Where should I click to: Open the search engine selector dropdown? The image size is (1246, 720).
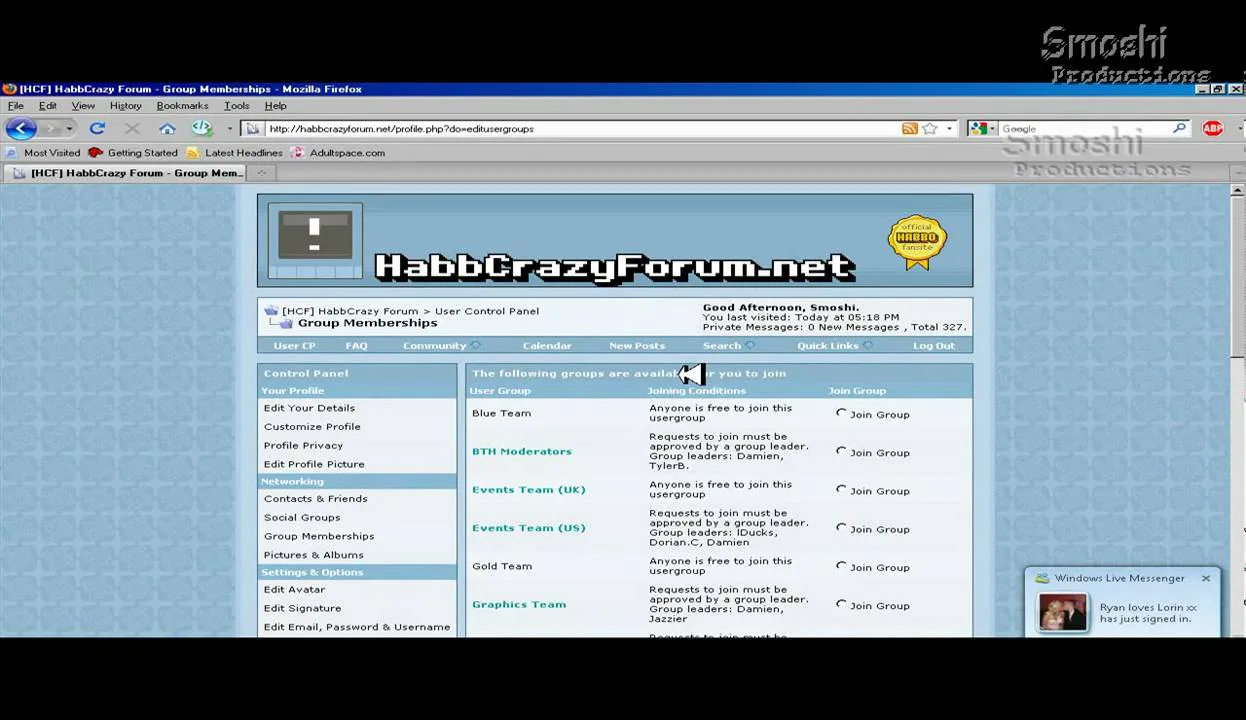tap(993, 128)
